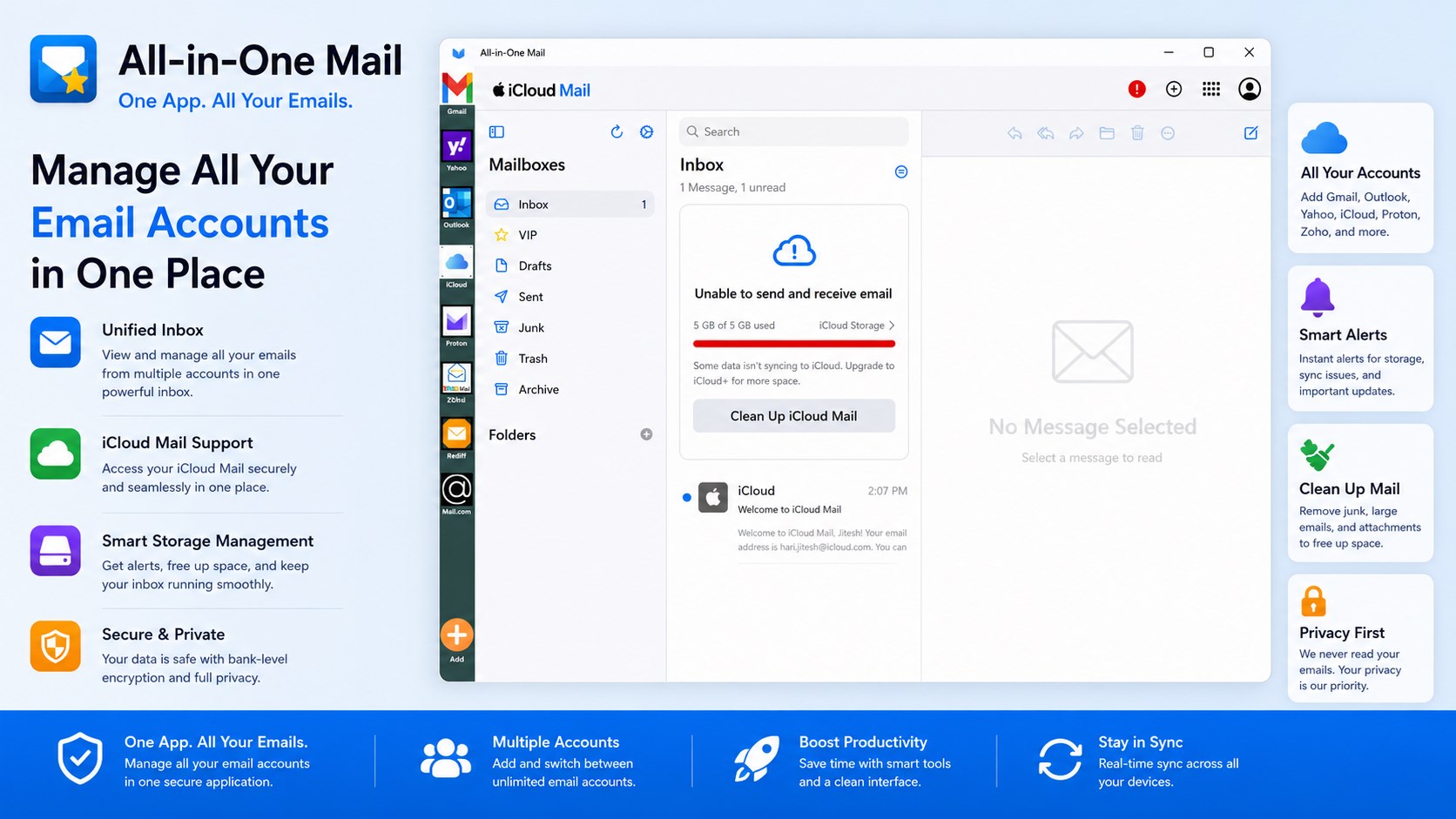1456x819 pixels.
Task: Refresh the mailboxes list
Action: pos(617,131)
